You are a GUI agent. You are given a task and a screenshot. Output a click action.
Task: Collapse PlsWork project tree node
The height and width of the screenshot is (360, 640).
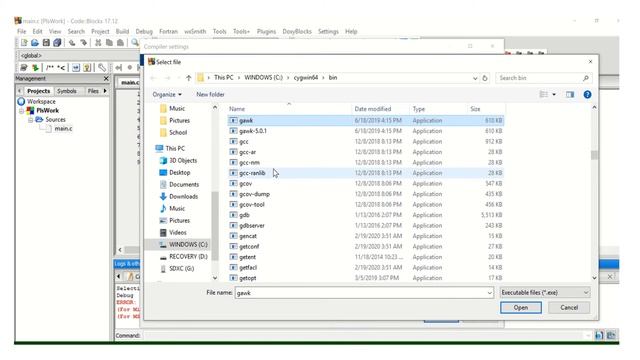point(22,111)
